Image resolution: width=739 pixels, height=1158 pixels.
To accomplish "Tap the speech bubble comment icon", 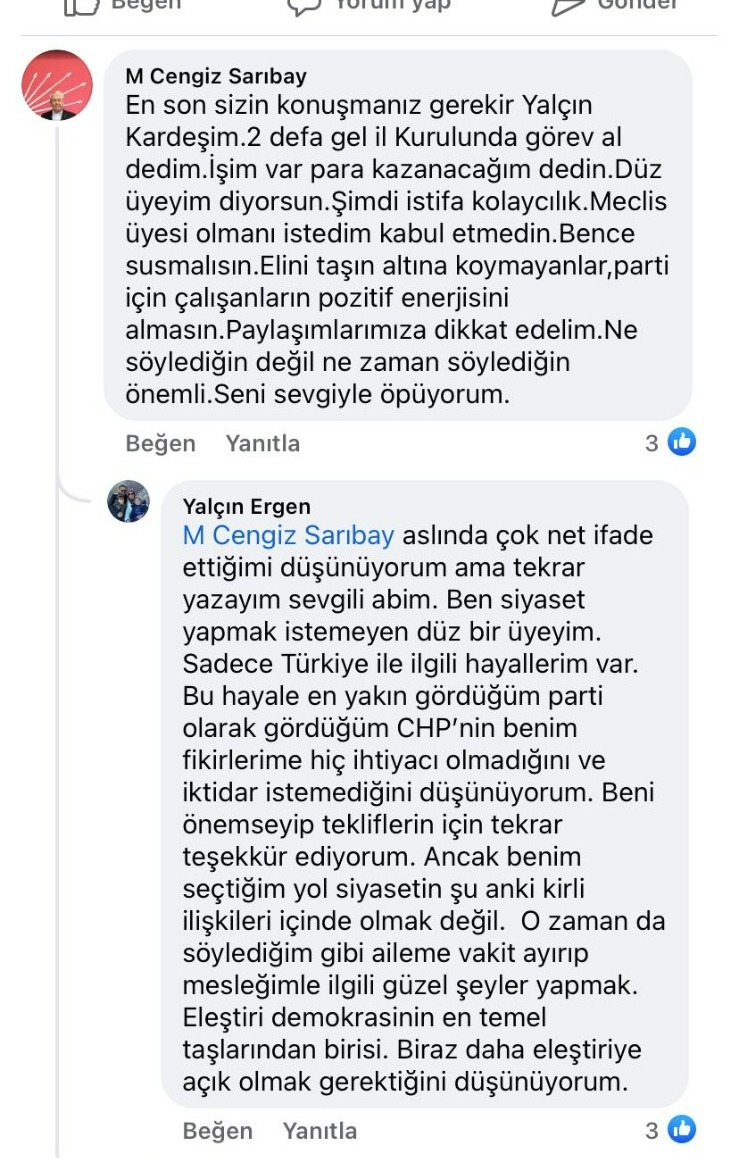I will point(304,6).
